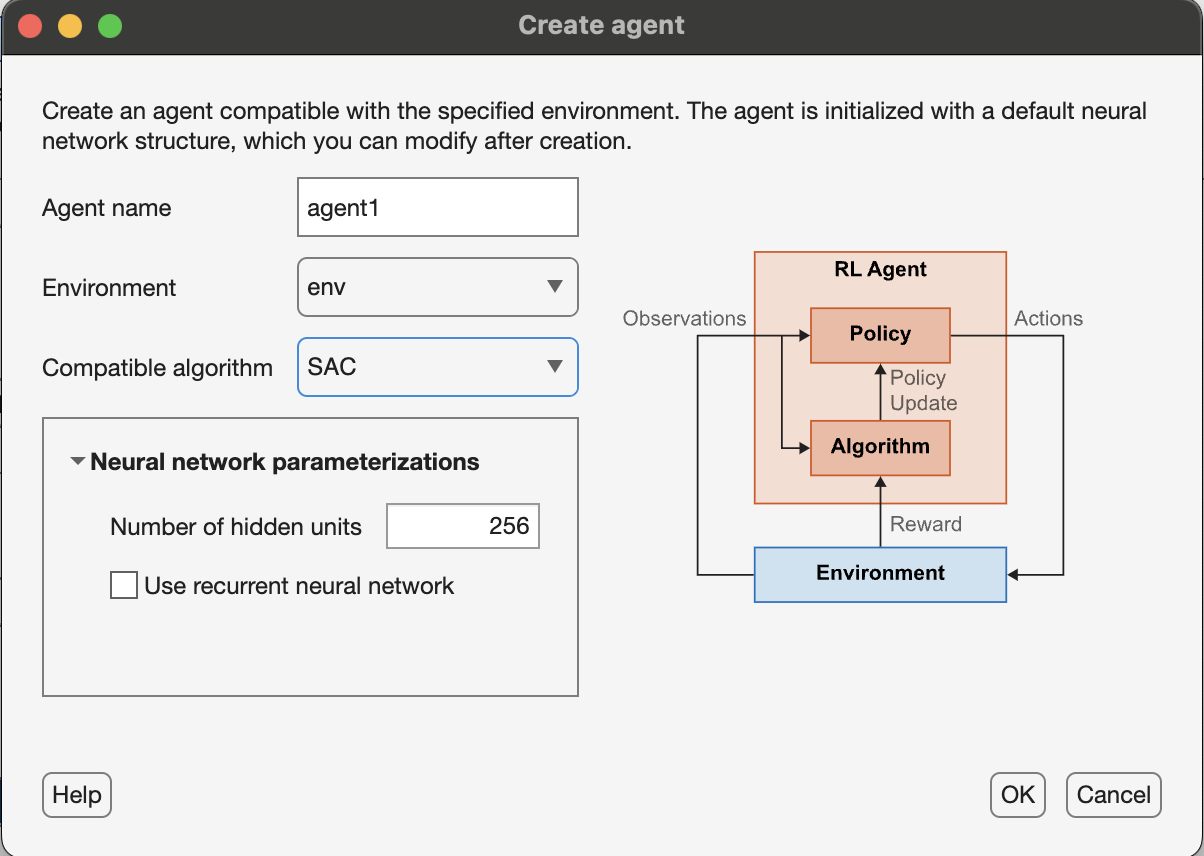Screen dimensions: 1204x856
Task: Collapse Neural network parameterizations section
Action: (78, 462)
